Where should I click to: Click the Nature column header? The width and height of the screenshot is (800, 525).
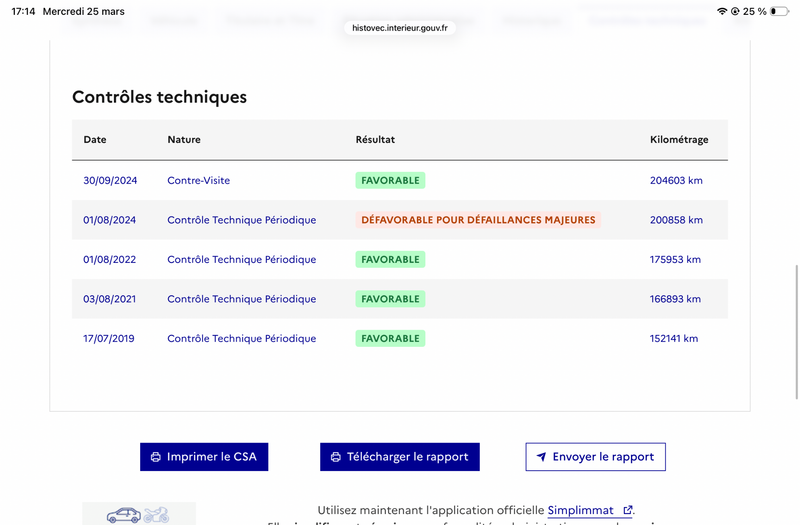coord(184,140)
